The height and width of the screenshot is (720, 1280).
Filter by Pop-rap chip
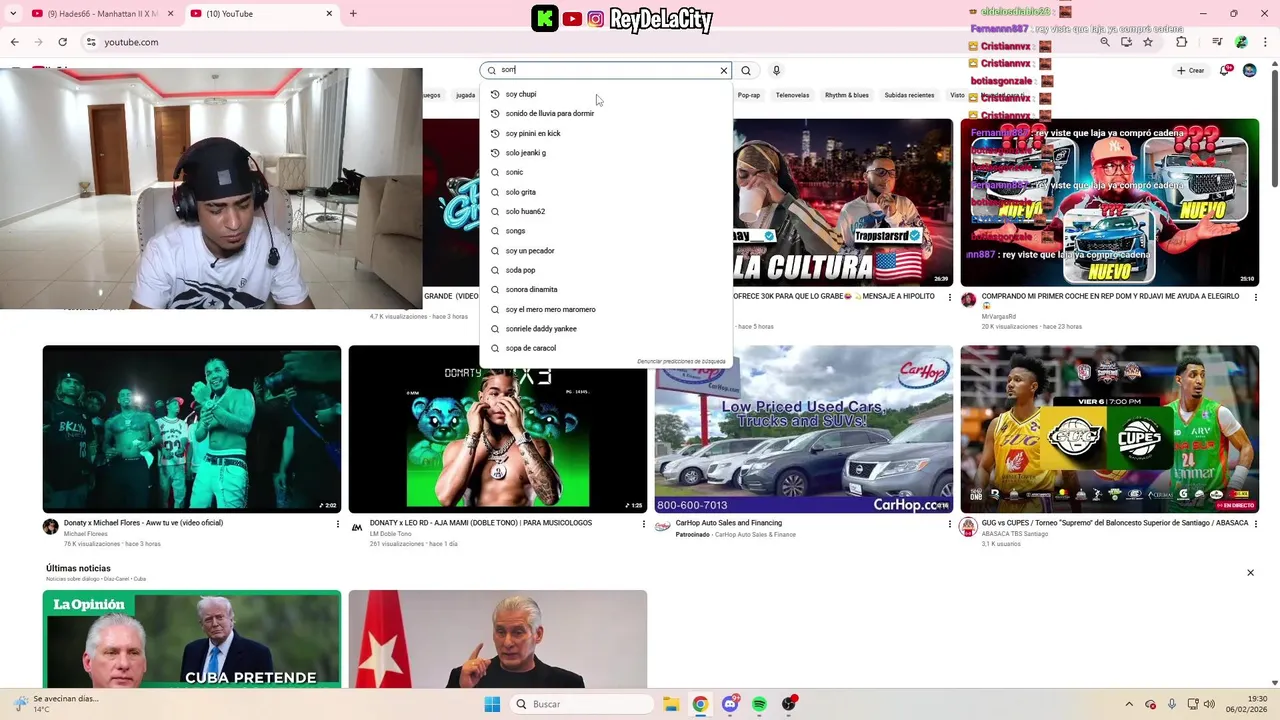(749, 95)
